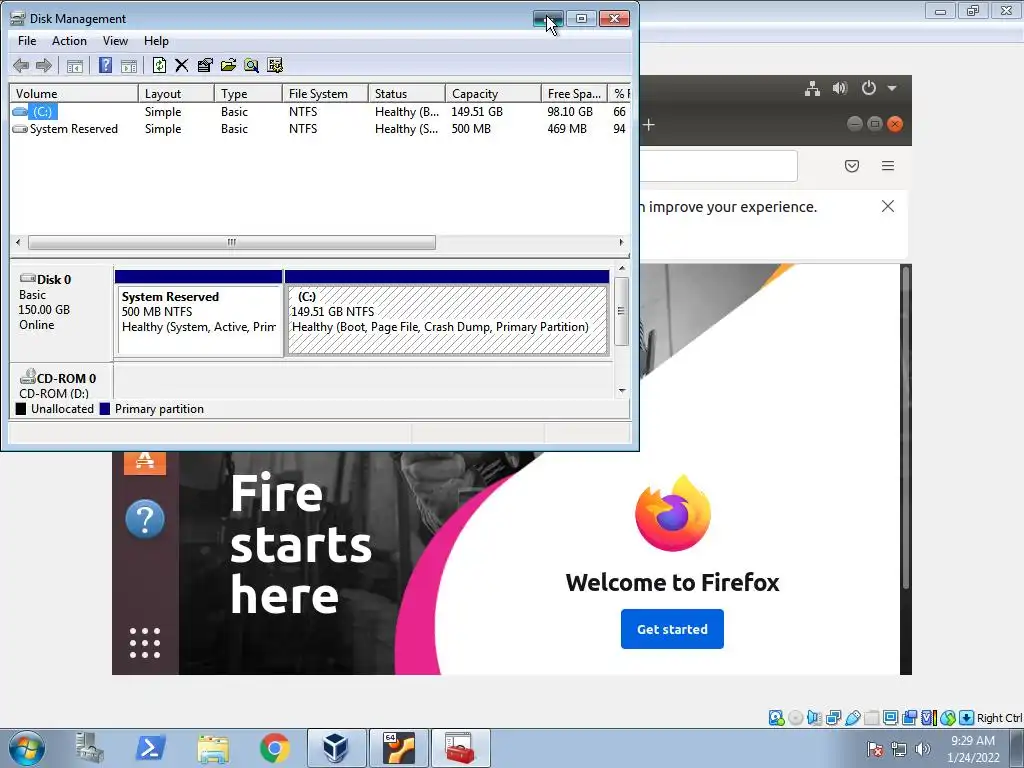Expand the Ubuntu system menu arrow
The width and height of the screenshot is (1024, 768).
(x=892, y=88)
